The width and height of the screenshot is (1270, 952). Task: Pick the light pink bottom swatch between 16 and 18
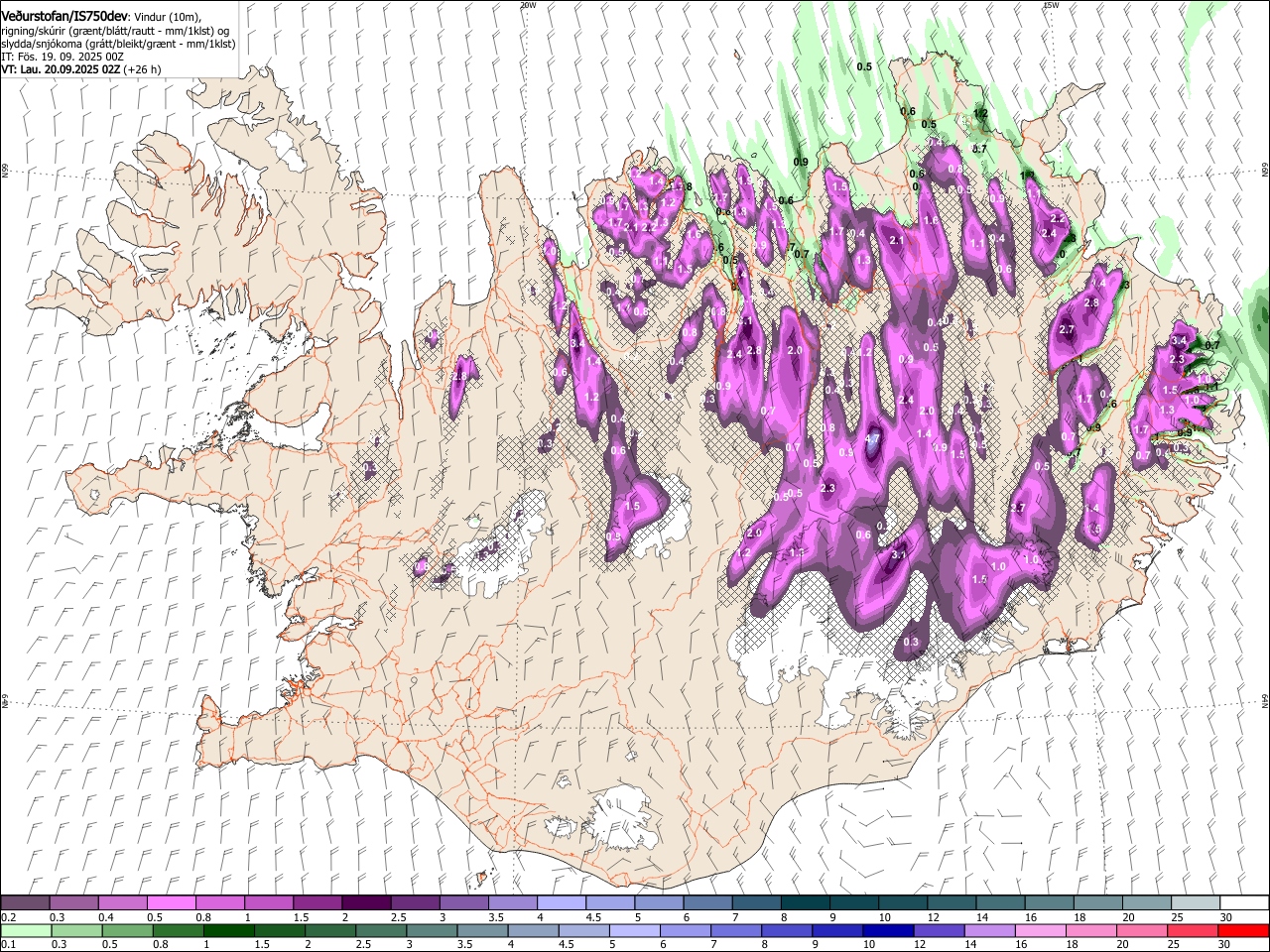point(1040,930)
